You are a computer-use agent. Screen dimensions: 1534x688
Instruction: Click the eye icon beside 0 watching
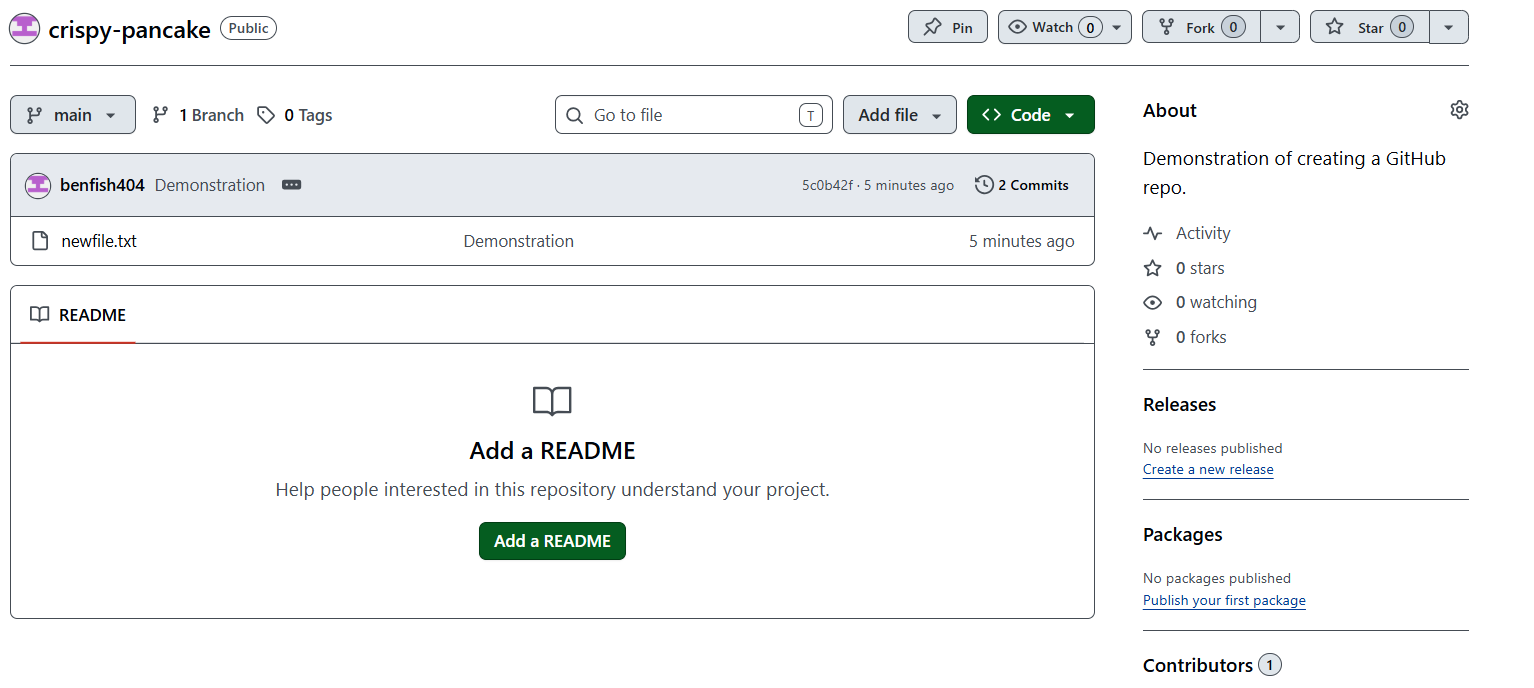click(1153, 302)
